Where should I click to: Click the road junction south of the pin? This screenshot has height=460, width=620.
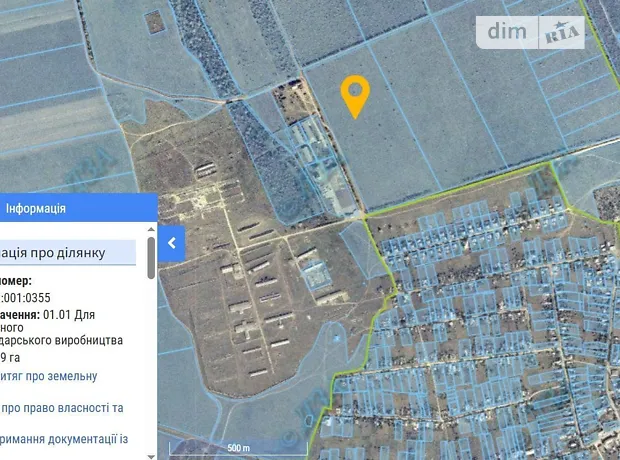coord(359,213)
